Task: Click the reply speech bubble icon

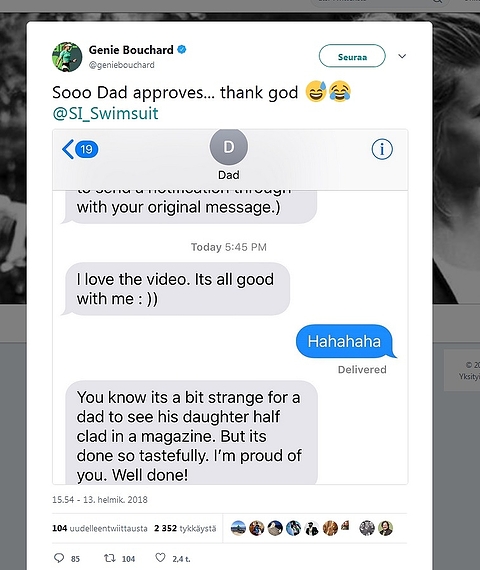Action: [59, 558]
